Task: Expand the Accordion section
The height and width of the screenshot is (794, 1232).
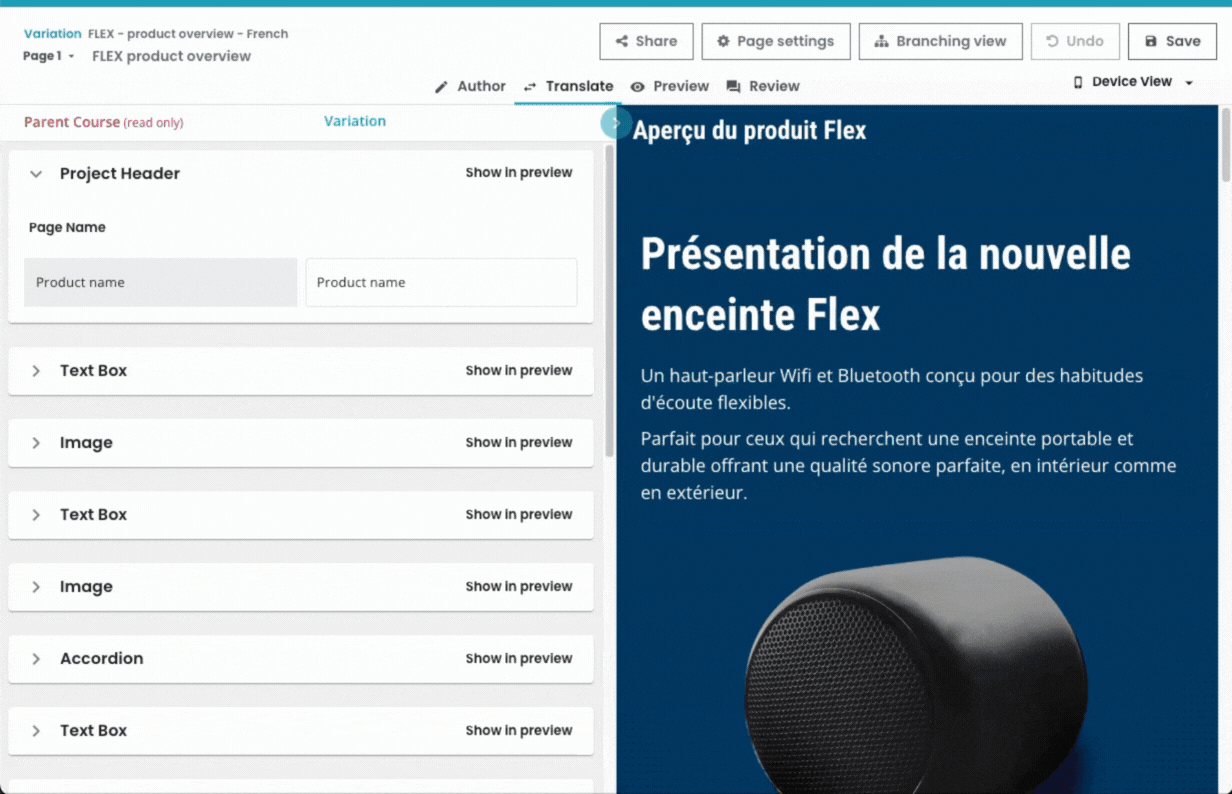Action: [x=36, y=659]
